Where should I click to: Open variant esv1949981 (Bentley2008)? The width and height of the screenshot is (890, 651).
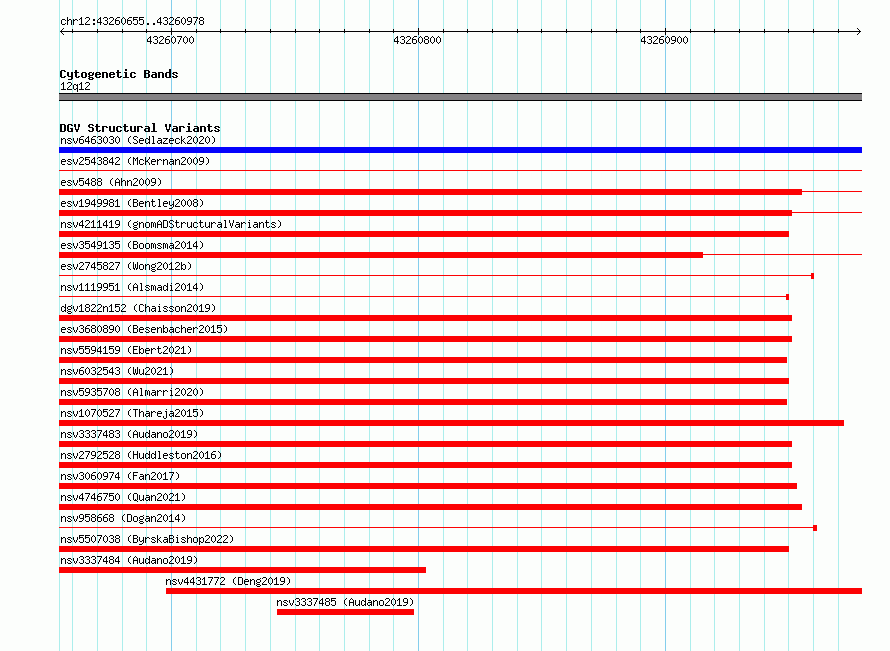pyautogui.click(x=132, y=203)
